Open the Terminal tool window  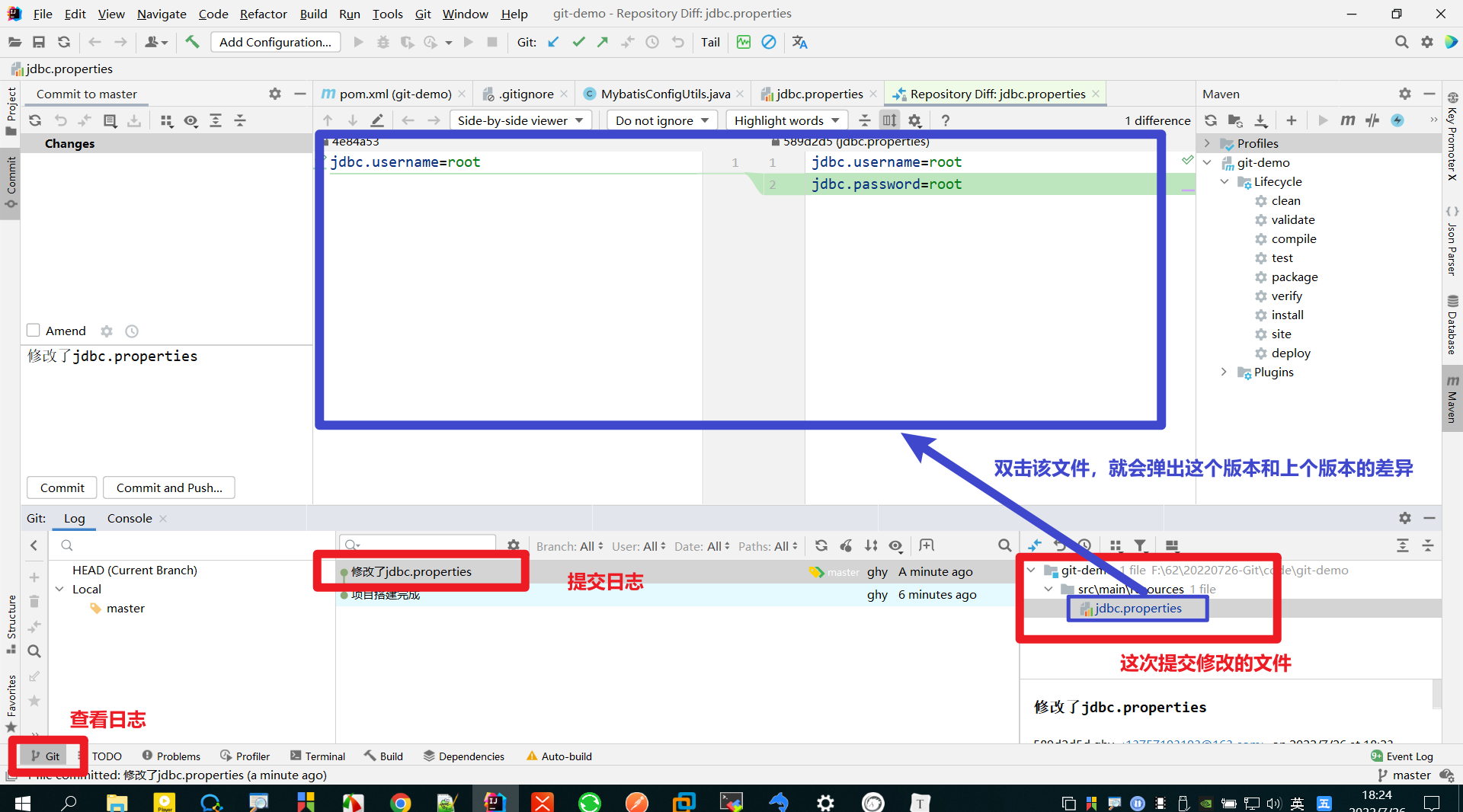[x=318, y=756]
